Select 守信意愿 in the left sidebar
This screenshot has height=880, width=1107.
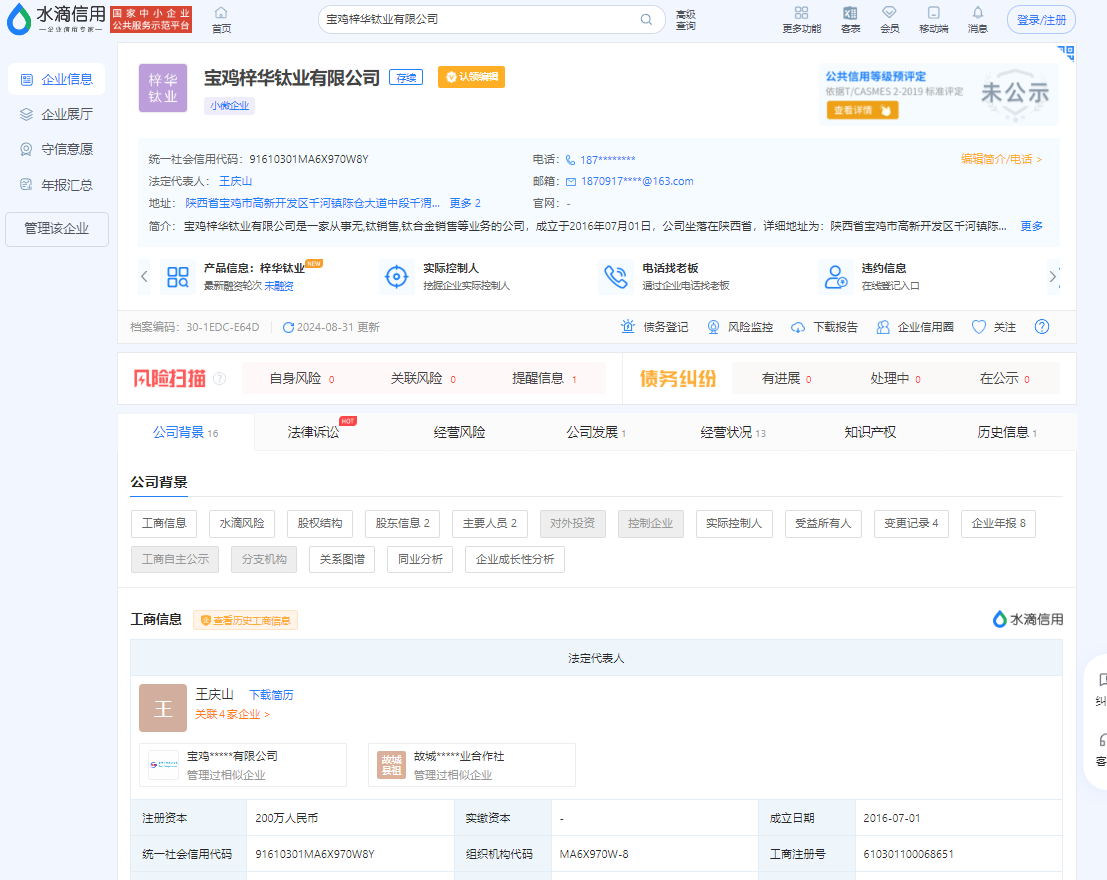56,149
